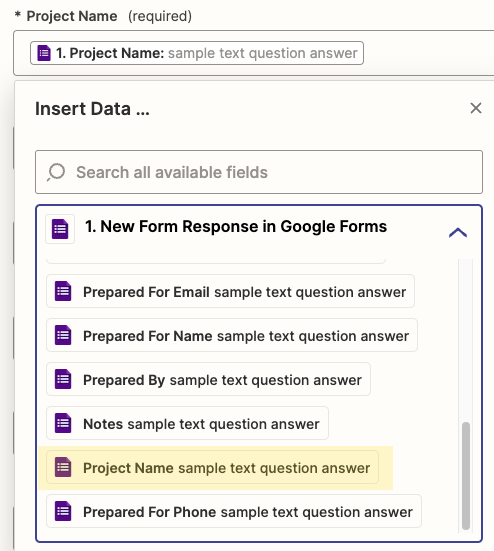Viewport: 494px width, 551px height.
Task: Click the Forms icon beside Prepared By
Action: [x=63, y=379]
